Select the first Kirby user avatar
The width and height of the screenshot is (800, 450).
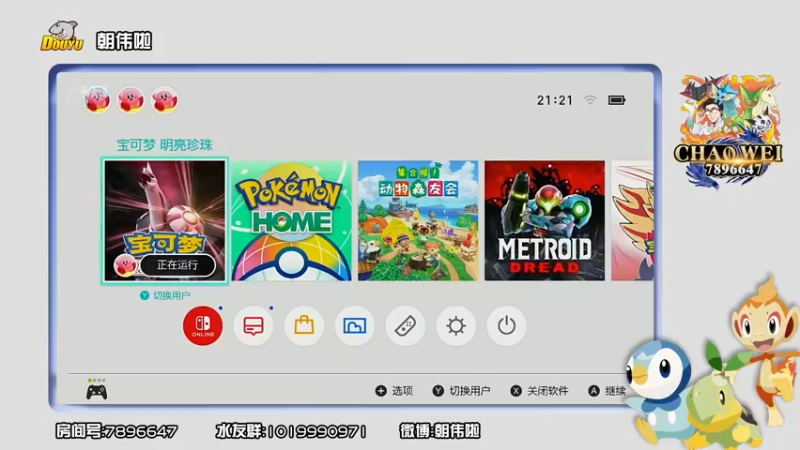point(97,99)
